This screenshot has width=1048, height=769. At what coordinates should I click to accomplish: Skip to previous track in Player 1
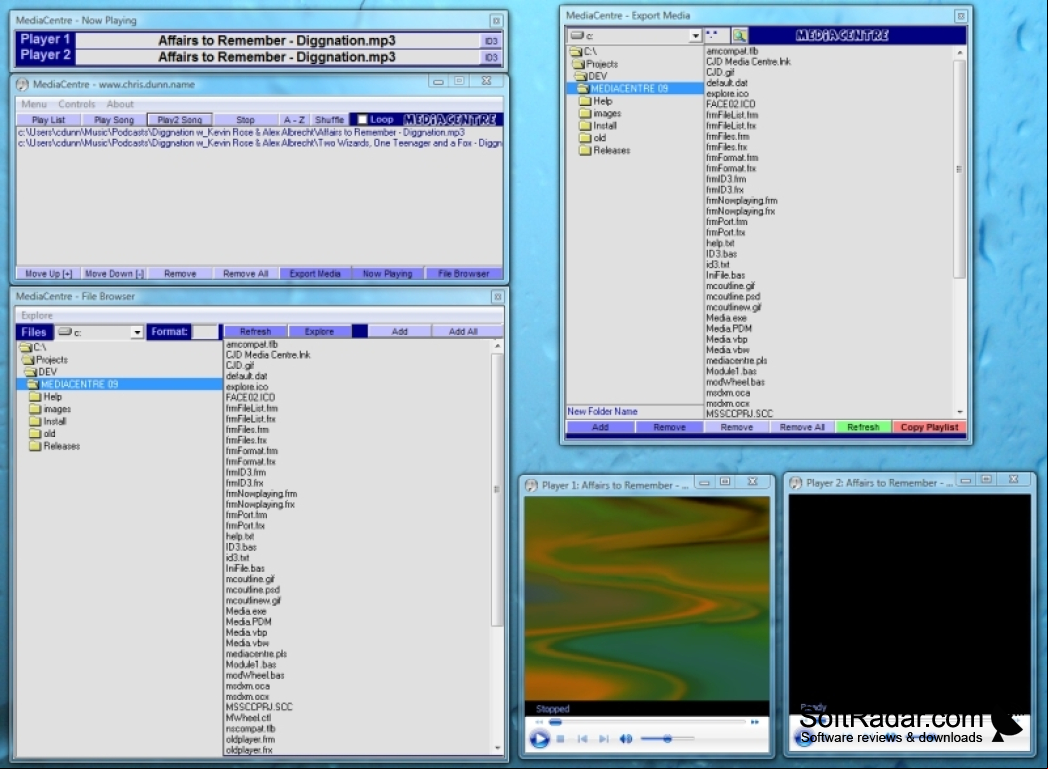pos(582,739)
